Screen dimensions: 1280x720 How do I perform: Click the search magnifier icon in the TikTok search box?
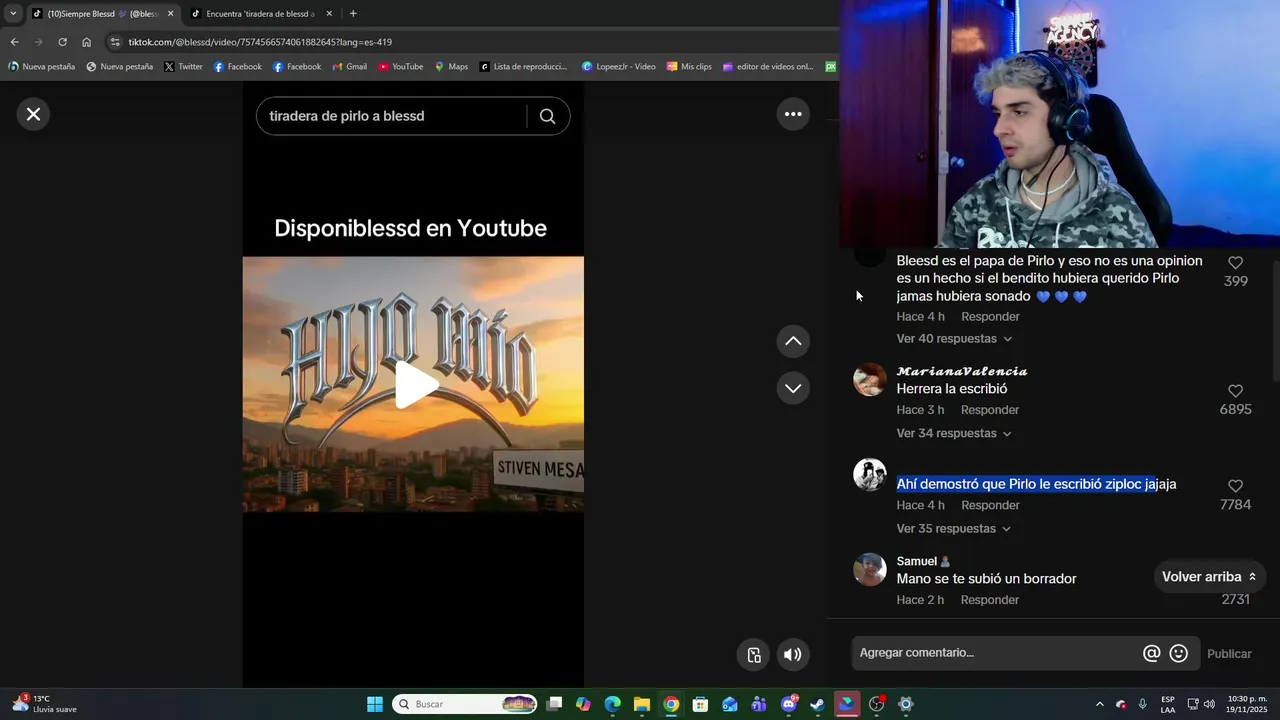(x=547, y=116)
